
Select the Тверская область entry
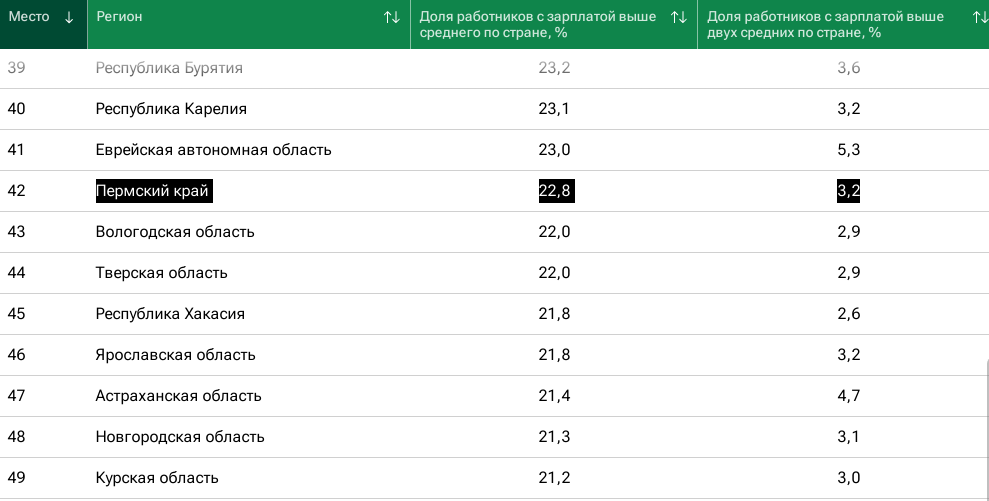click(x=161, y=273)
